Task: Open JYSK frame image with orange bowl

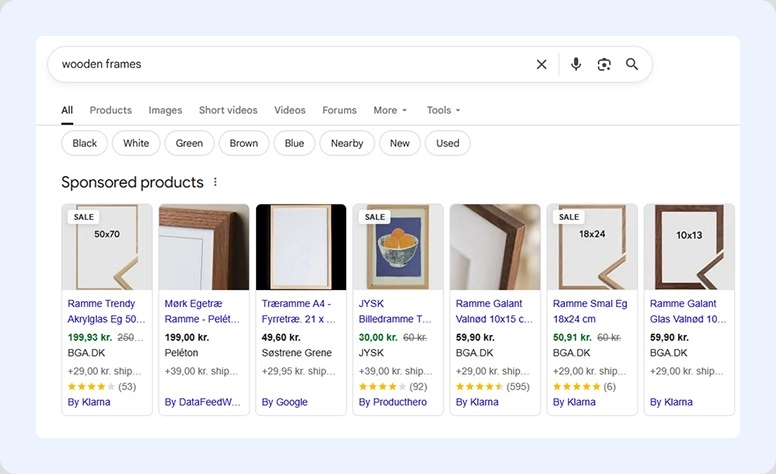Action: click(x=398, y=247)
